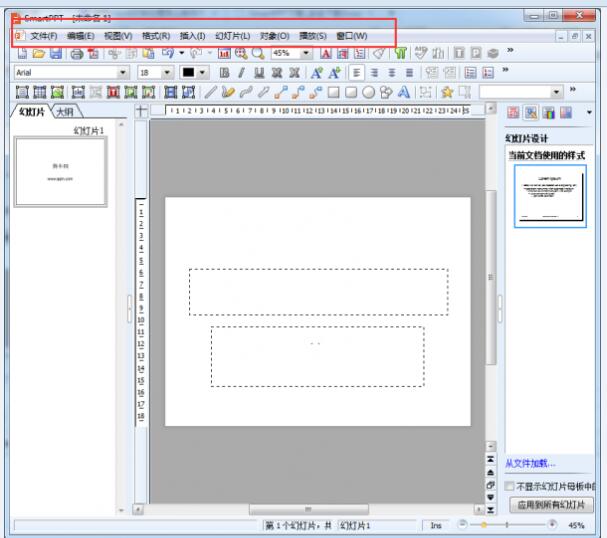Select the slide 1 thumbnail
Screen dimensions: 607x538
point(60,172)
